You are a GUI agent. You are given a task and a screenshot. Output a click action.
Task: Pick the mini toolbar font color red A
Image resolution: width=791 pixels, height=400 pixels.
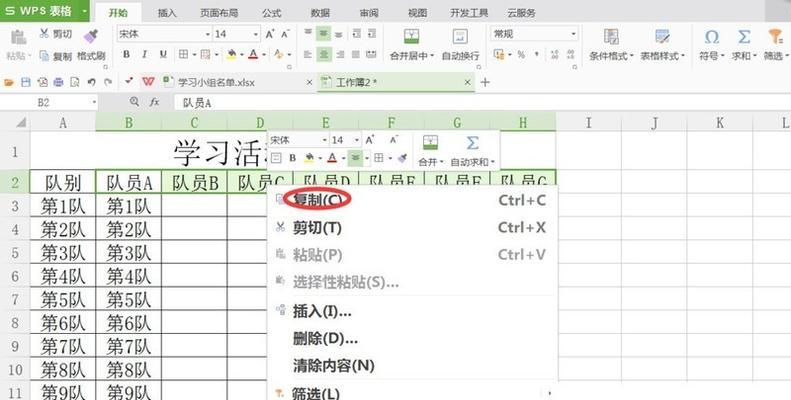pos(332,158)
